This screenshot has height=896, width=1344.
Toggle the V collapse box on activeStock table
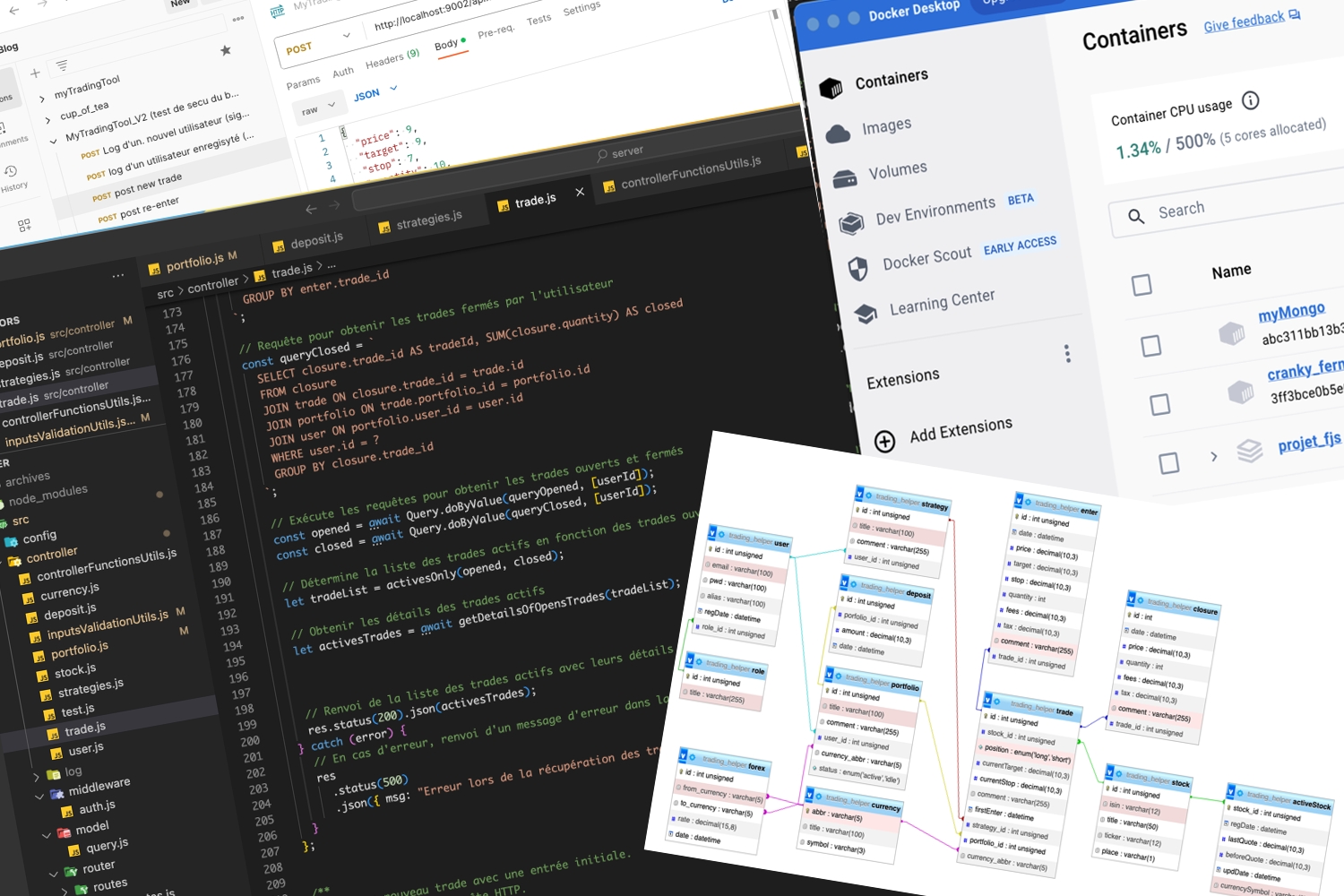click(x=1232, y=792)
